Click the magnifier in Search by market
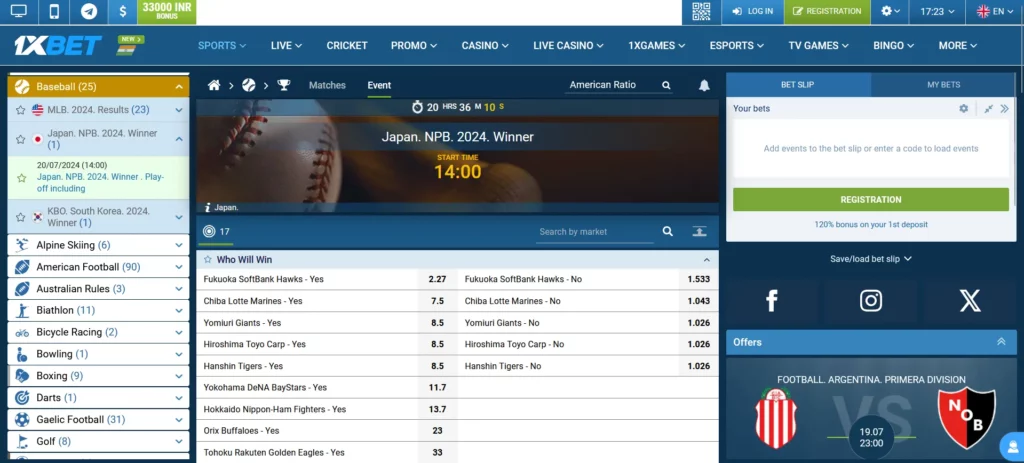 pos(667,231)
